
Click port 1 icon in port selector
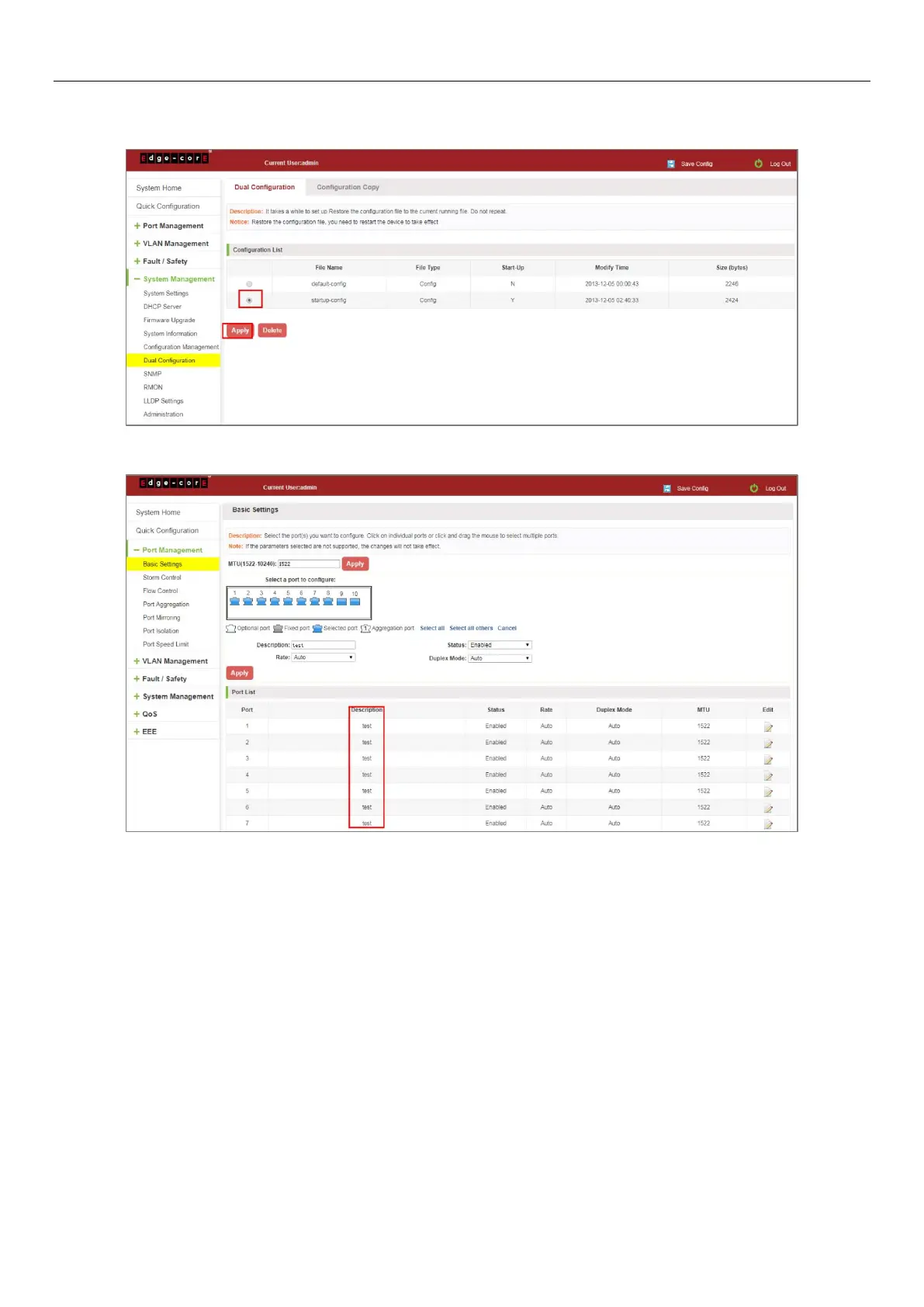(234, 601)
